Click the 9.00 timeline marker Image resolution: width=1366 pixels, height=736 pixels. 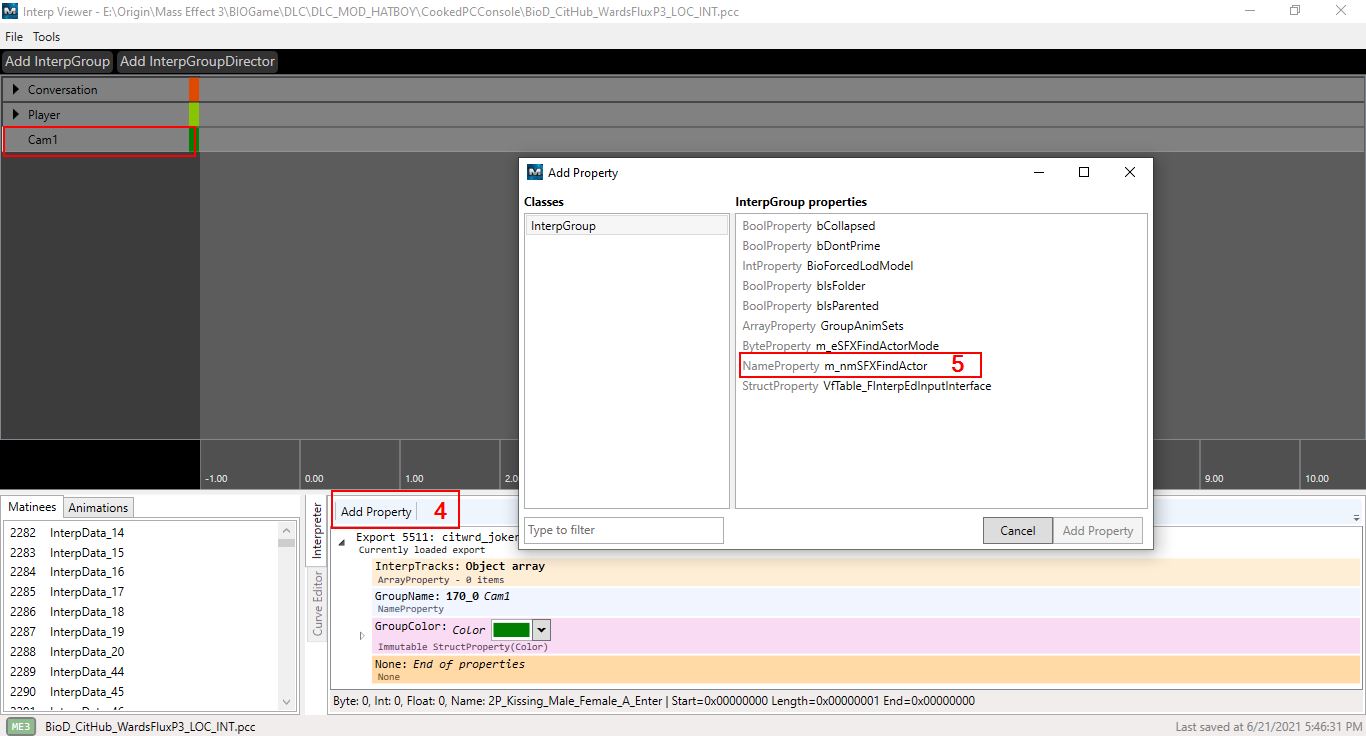[1213, 479]
